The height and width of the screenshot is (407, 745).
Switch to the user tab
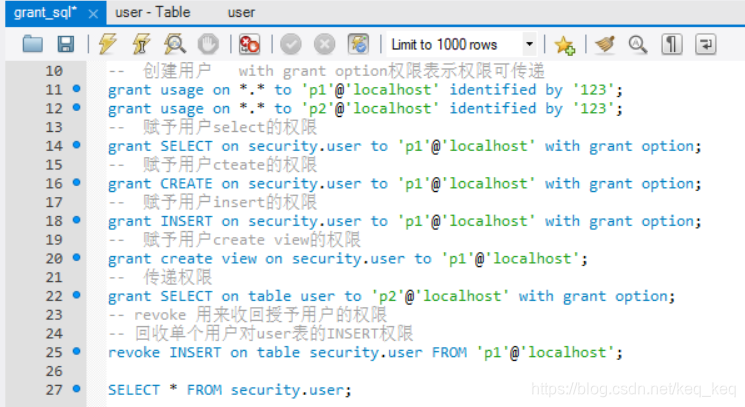pos(241,13)
